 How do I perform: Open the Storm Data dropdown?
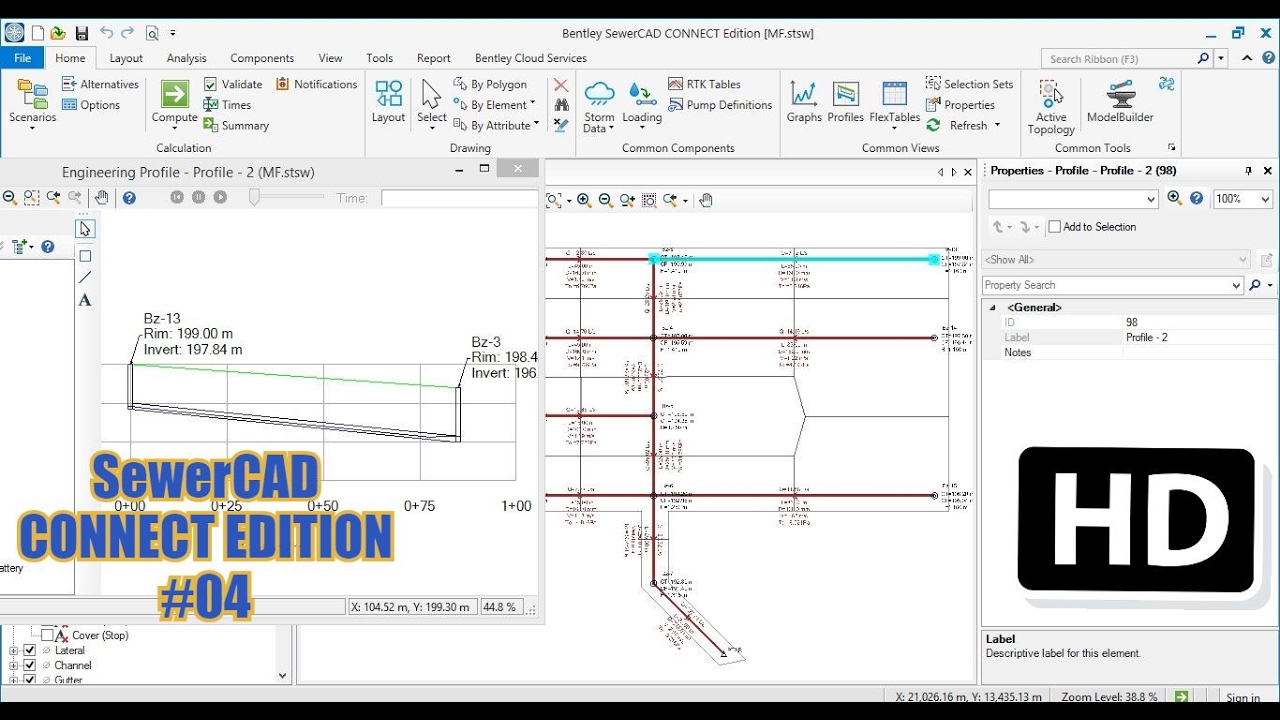599,108
